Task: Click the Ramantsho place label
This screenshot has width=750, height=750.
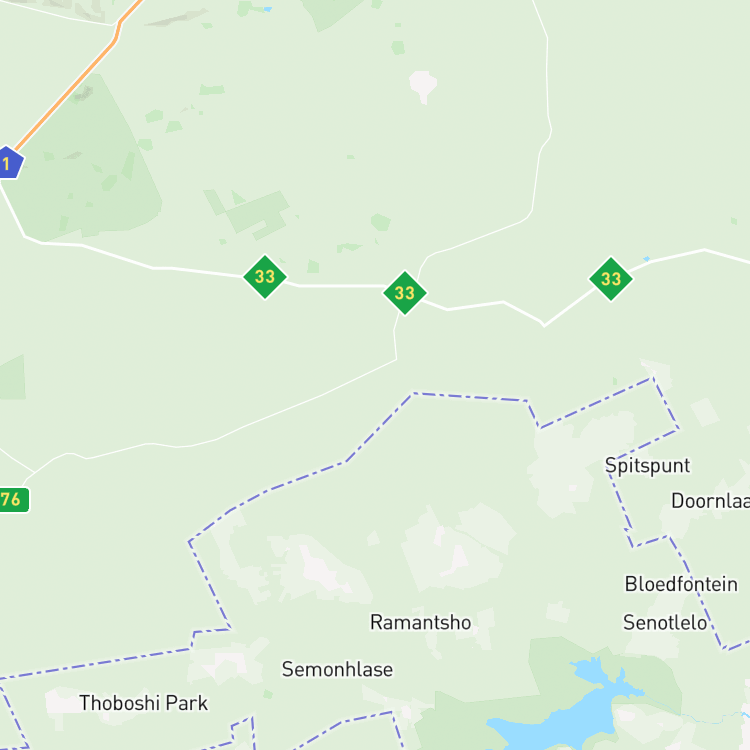Action: tap(420, 622)
